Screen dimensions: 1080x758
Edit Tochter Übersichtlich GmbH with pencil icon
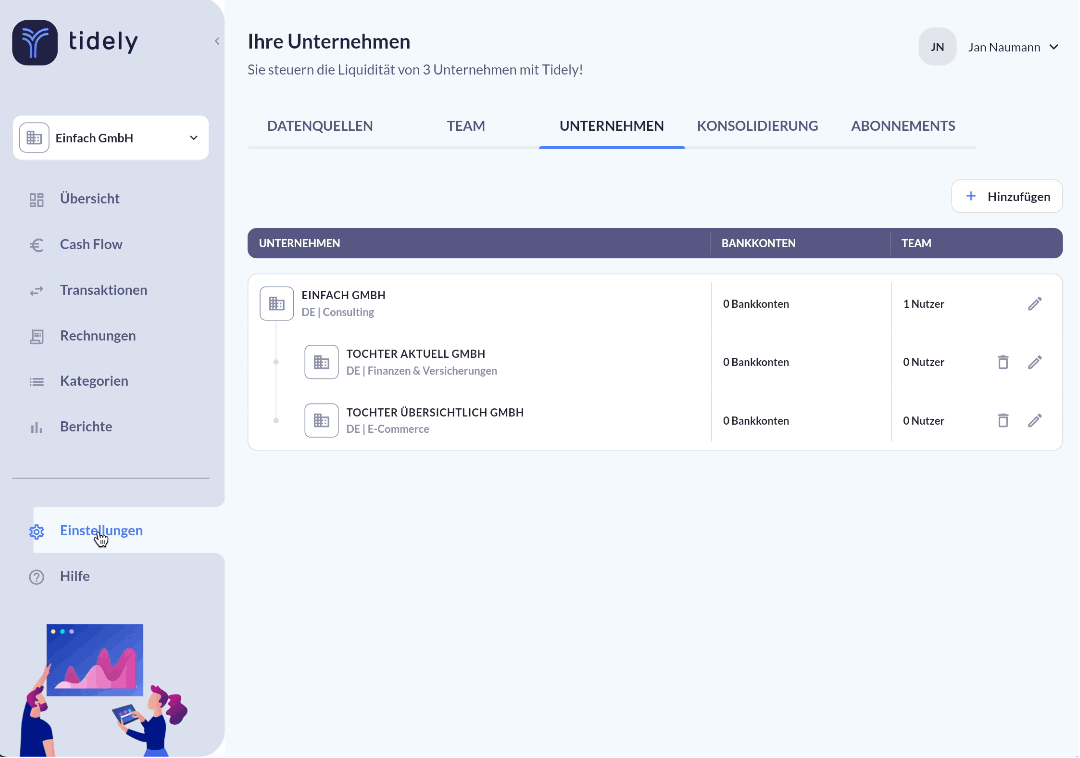click(x=1035, y=421)
